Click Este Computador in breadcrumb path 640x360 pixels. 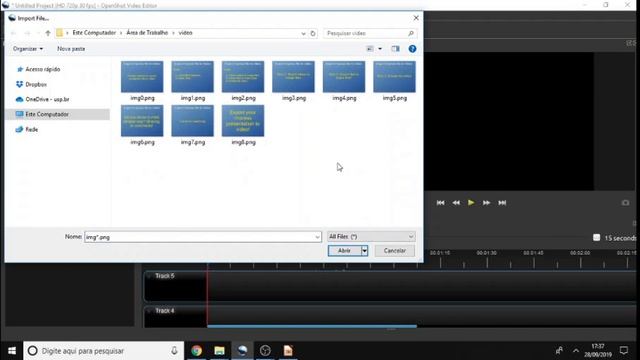point(94,33)
